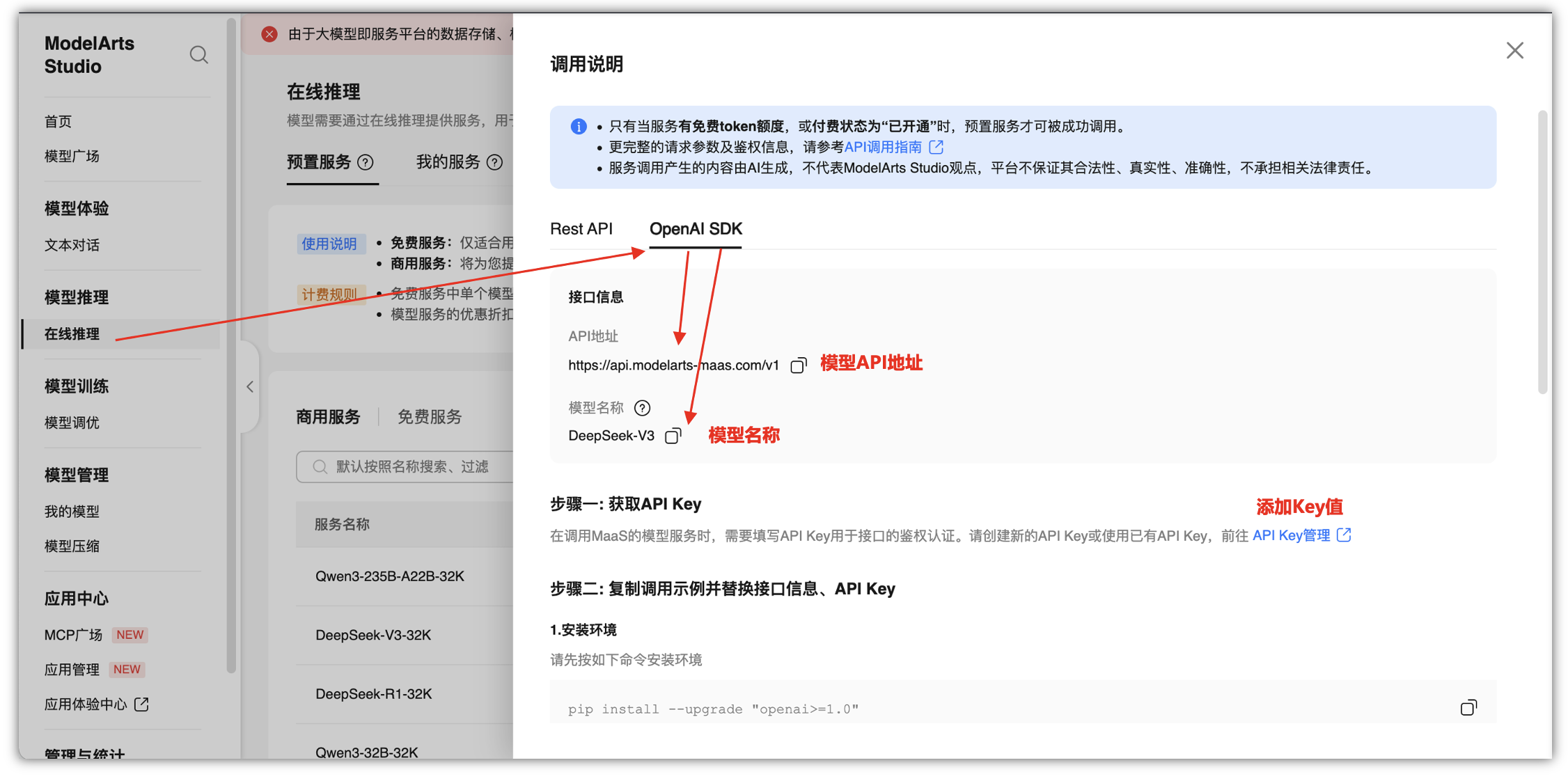
Task: Click the 使用说明 tag
Action: (329, 244)
